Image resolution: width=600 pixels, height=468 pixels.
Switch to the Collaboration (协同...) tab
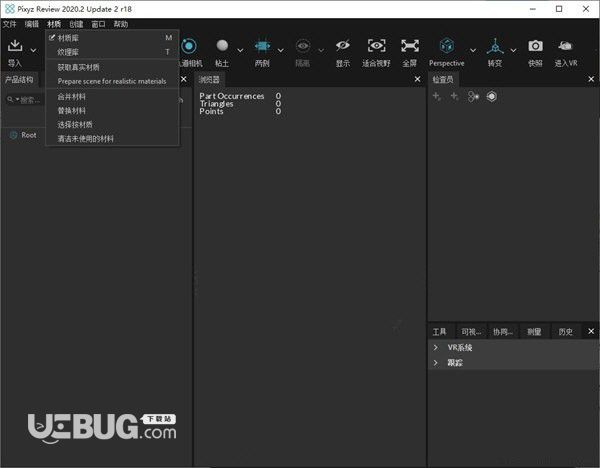(x=502, y=332)
